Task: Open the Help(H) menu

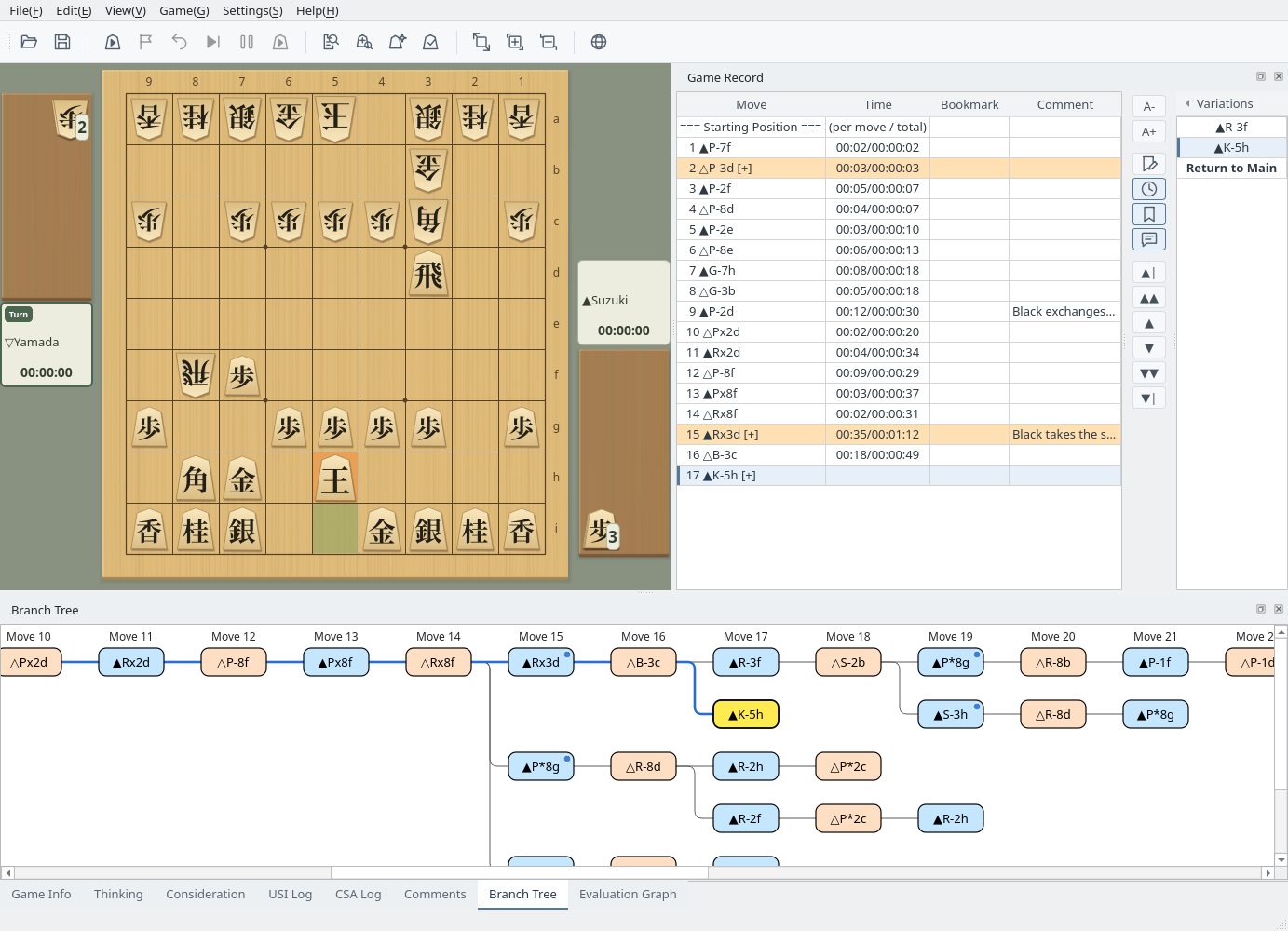Action: point(318,11)
